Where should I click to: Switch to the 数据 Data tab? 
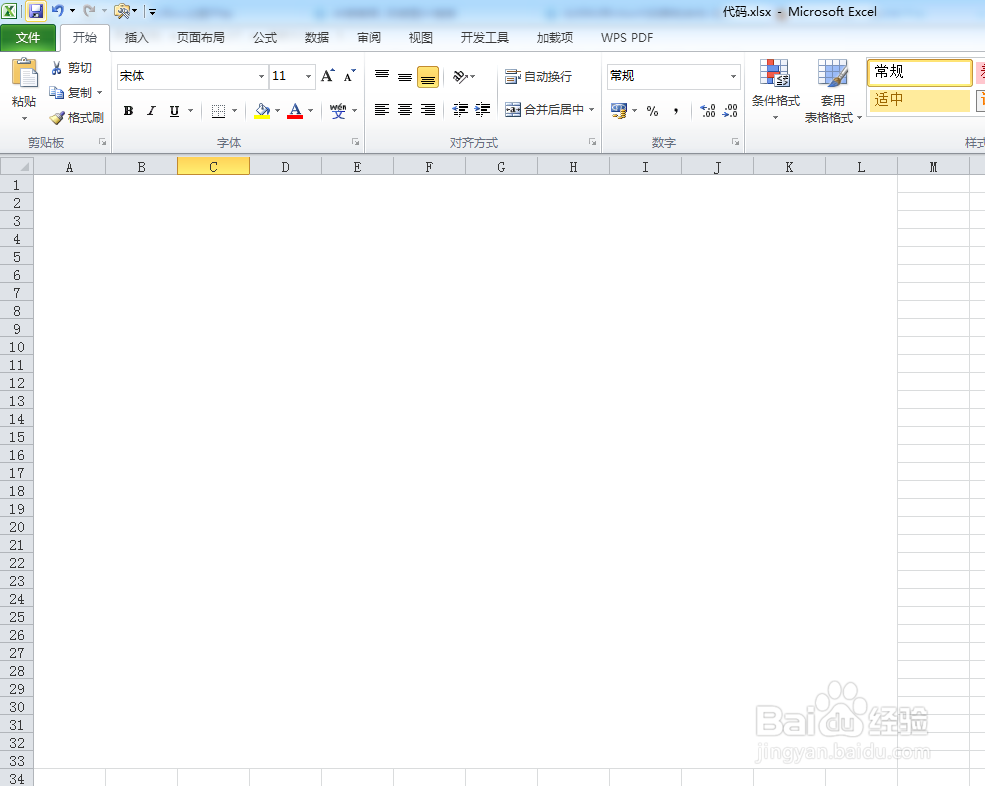[x=317, y=38]
